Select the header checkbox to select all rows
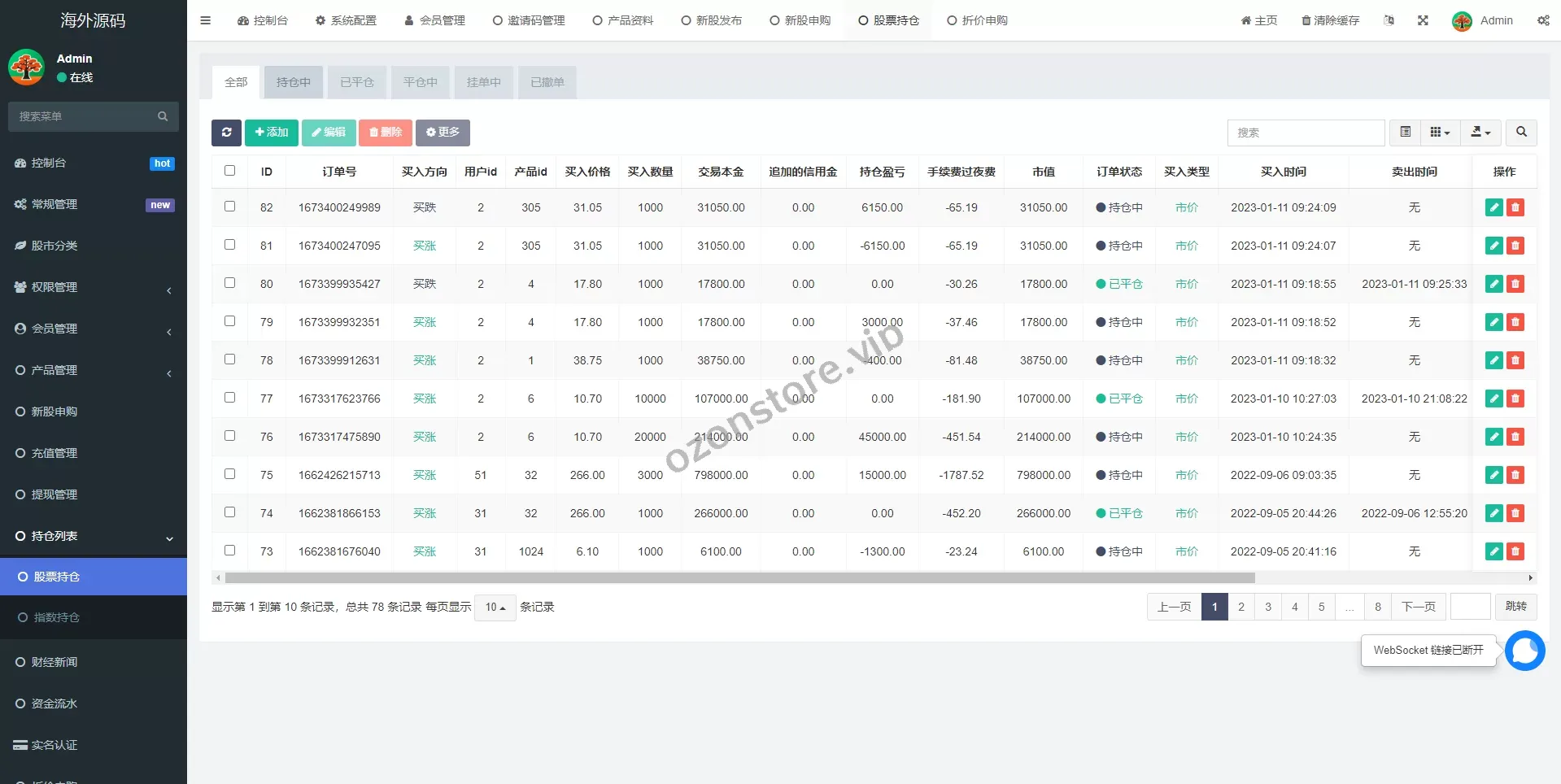Screen dimensions: 1561x784 [x=230, y=171]
